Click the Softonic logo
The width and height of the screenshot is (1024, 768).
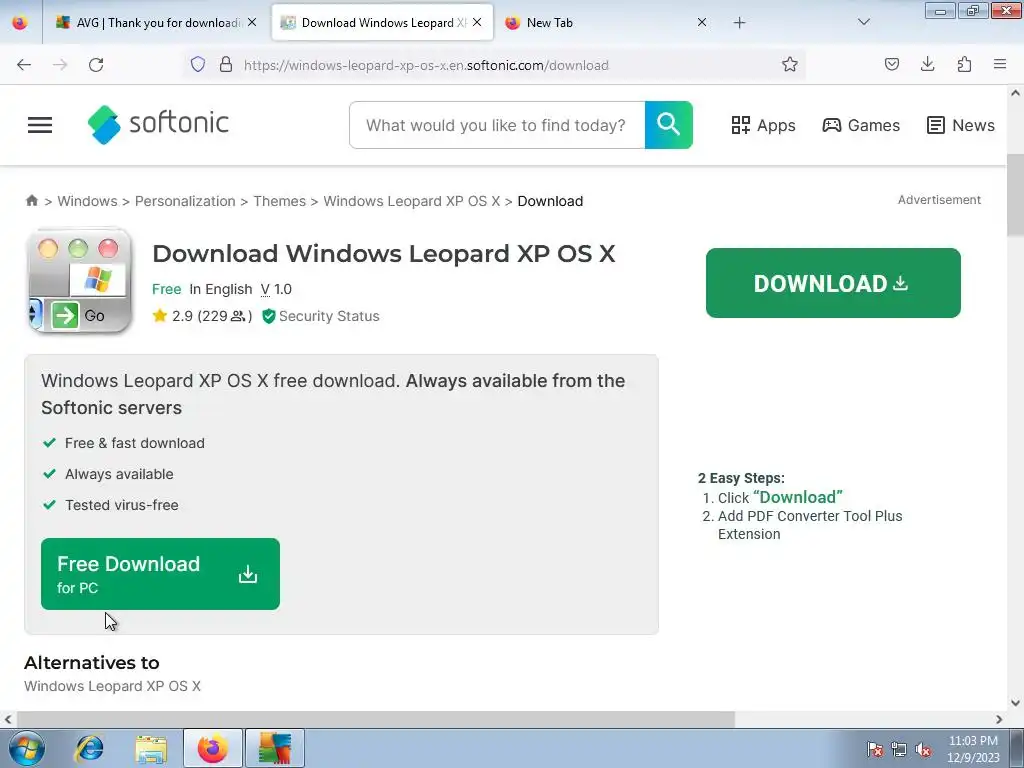pyautogui.click(x=158, y=124)
